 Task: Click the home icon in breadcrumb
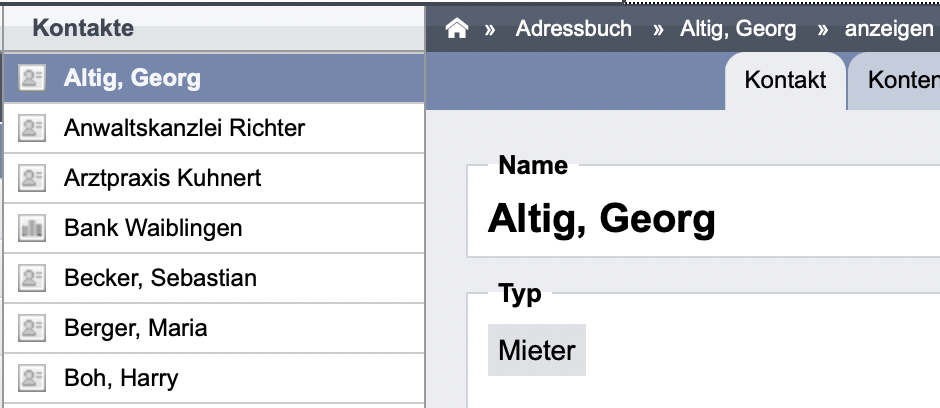click(456, 28)
